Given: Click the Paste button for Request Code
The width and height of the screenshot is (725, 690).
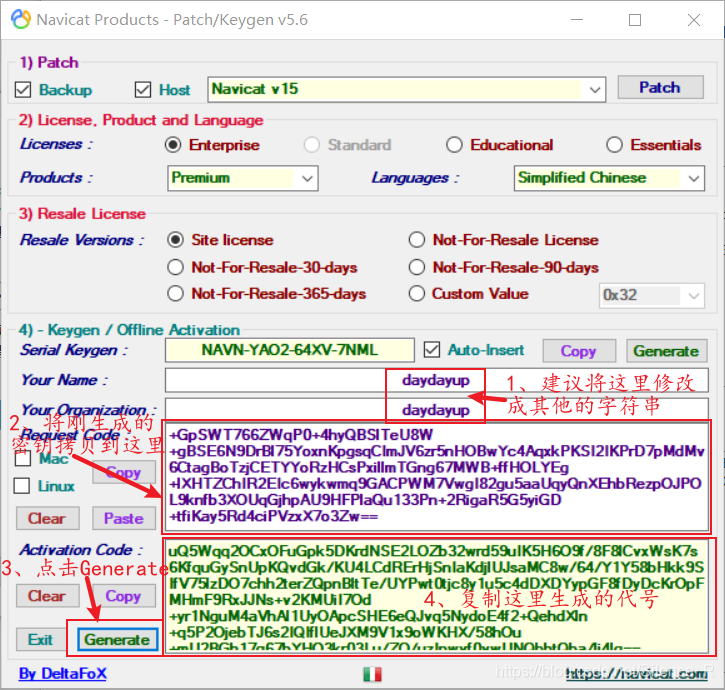Looking at the screenshot, I should 123,518.
